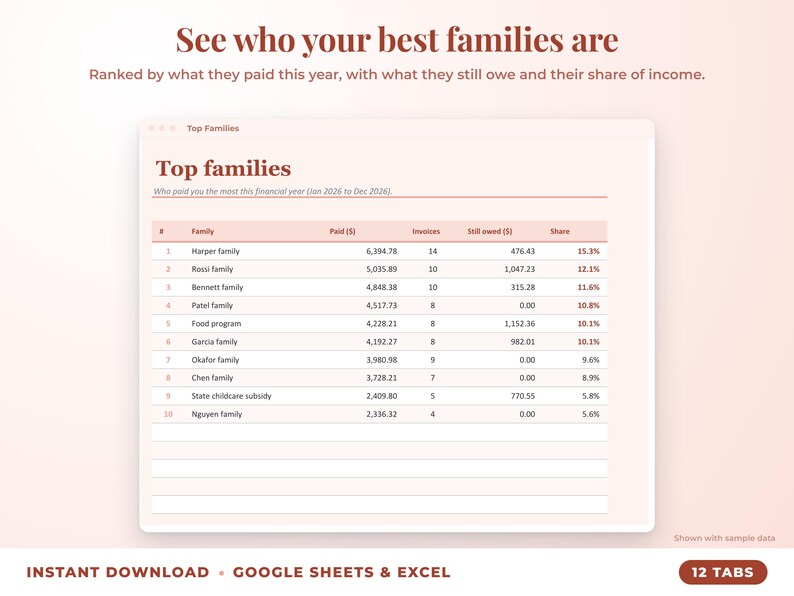
Task: Click paid amount 4,228.21
Action: point(382,324)
